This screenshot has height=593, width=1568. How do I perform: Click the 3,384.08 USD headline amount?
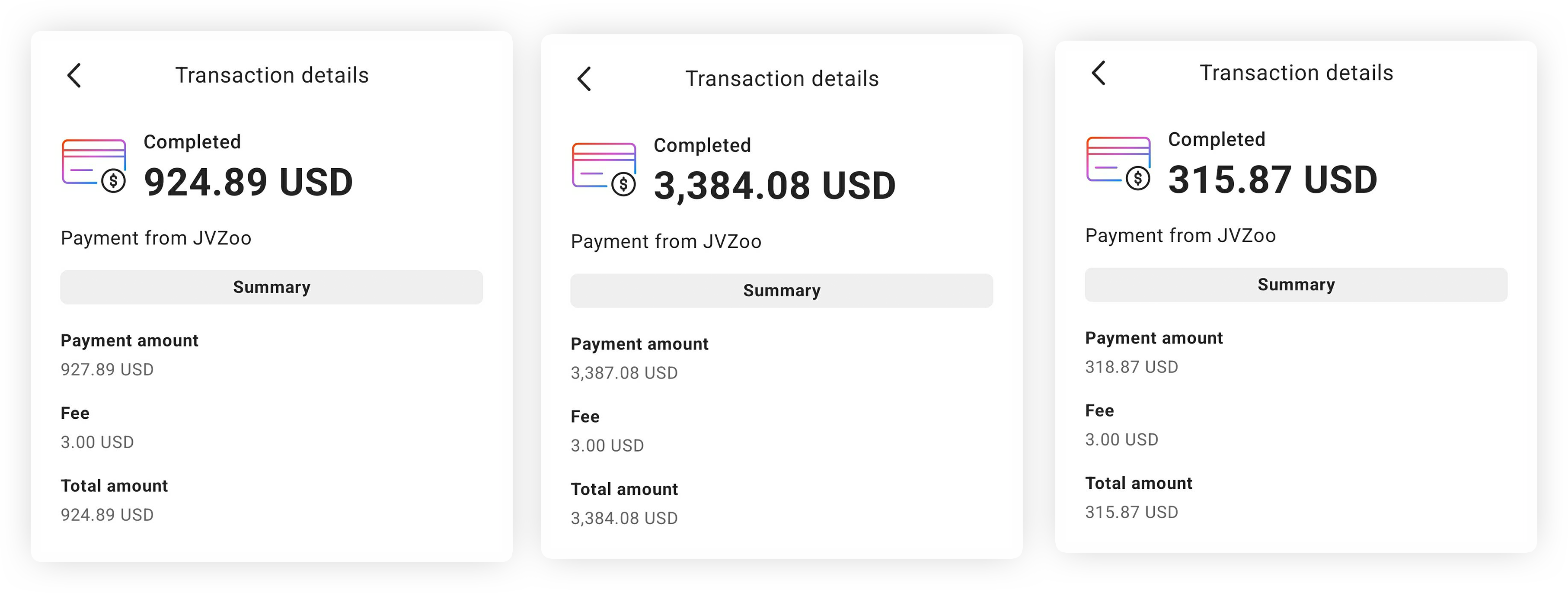tap(774, 186)
